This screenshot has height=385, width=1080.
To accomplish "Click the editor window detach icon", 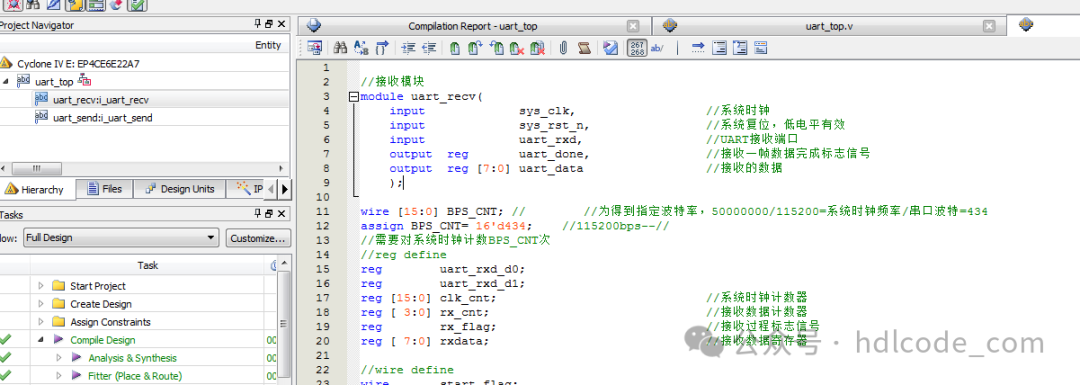I will (315, 48).
